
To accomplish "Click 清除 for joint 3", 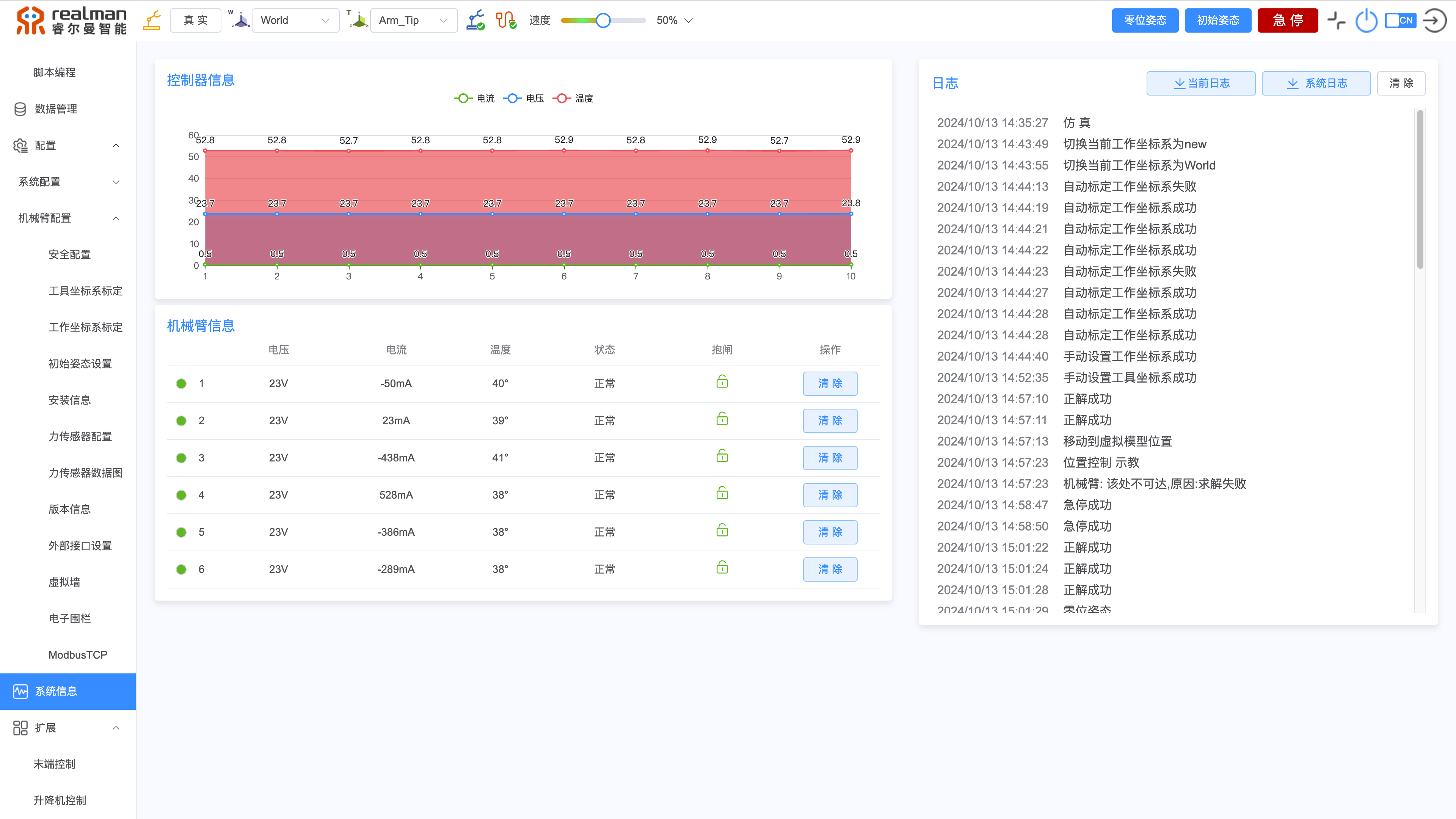I will (x=830, y=458).
